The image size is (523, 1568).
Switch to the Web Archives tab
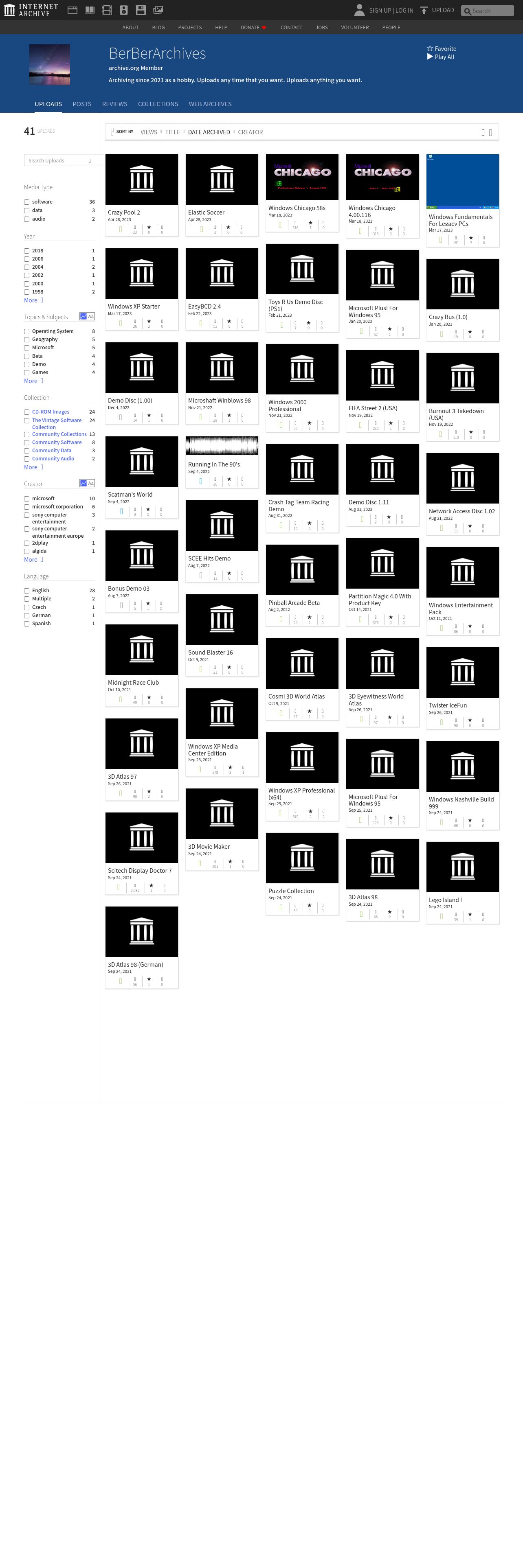[x=210, y=104]
